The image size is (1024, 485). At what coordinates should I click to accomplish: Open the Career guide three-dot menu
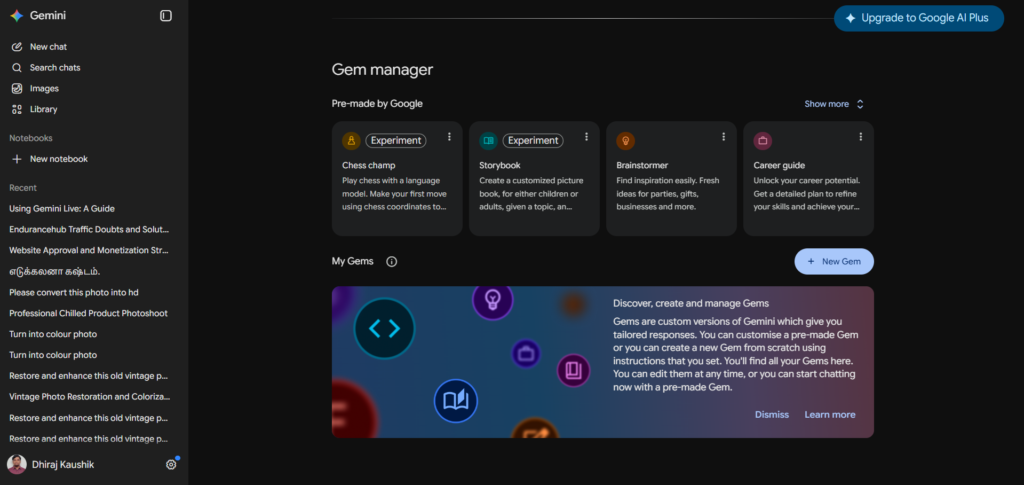coord(861,136)
